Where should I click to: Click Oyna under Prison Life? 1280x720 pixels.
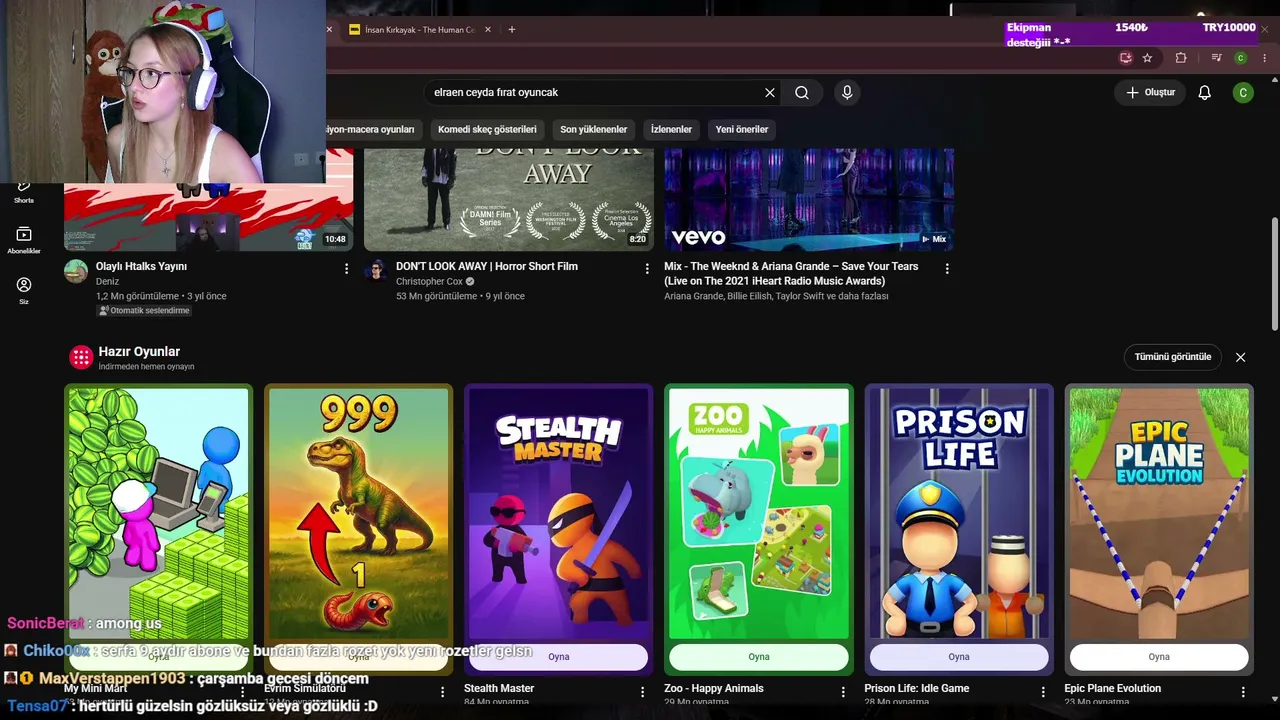(x=959, y=657)
